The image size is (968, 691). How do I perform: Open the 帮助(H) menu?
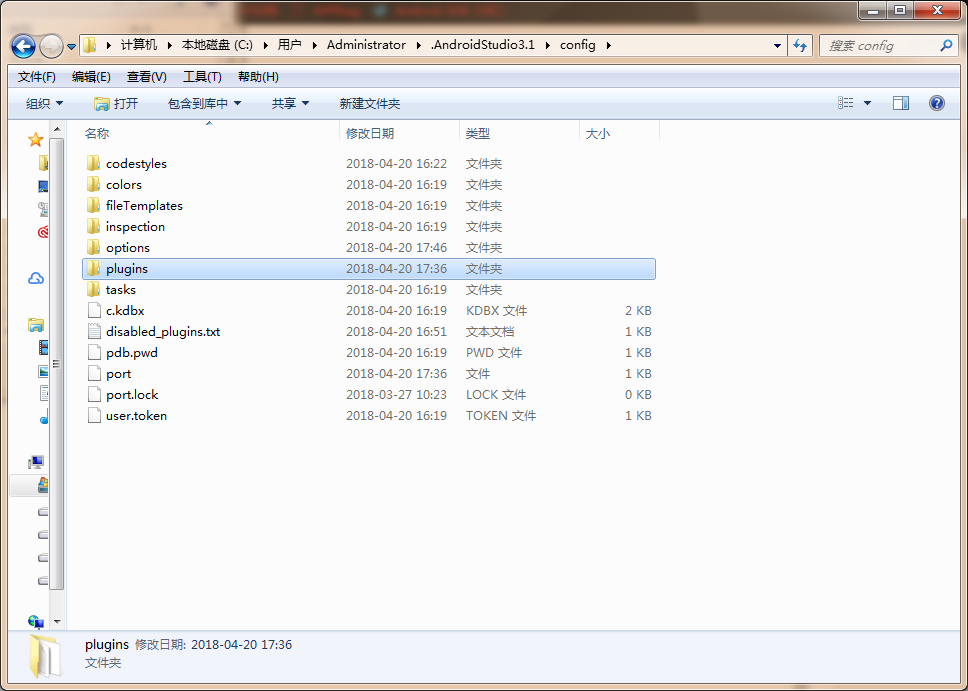point(258,77)
